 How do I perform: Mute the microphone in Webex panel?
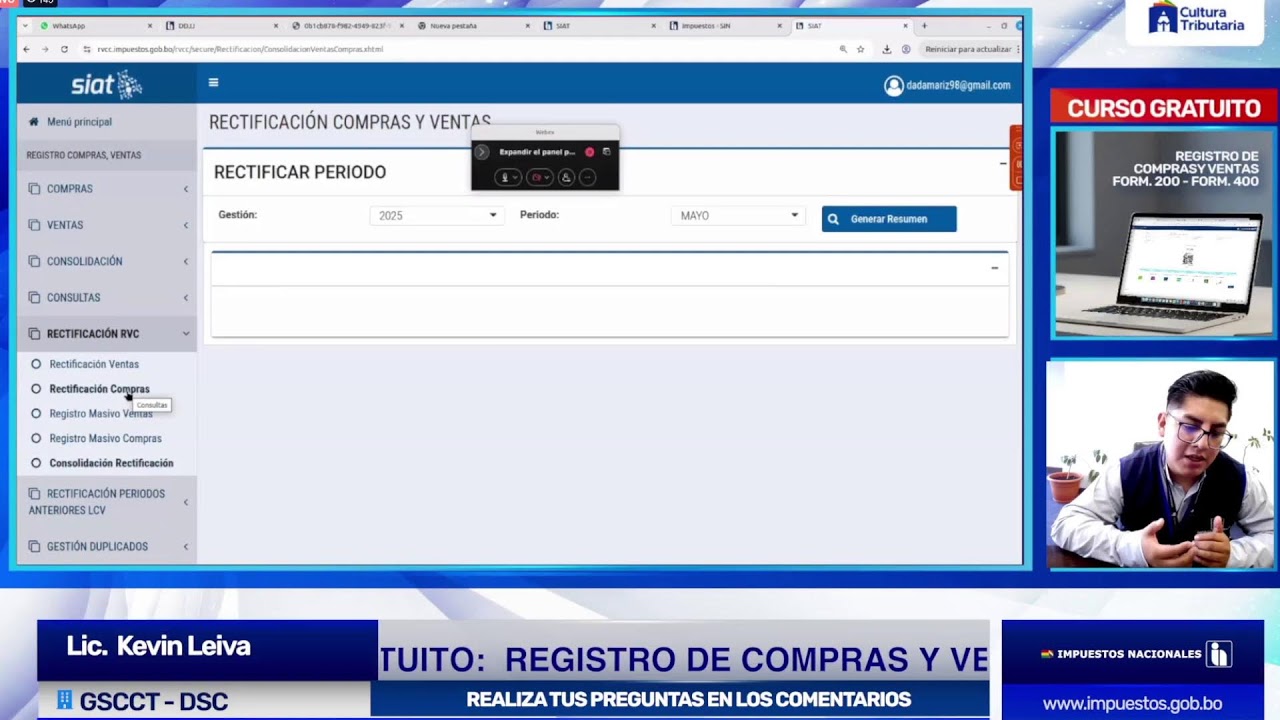[x=504, y=177]
